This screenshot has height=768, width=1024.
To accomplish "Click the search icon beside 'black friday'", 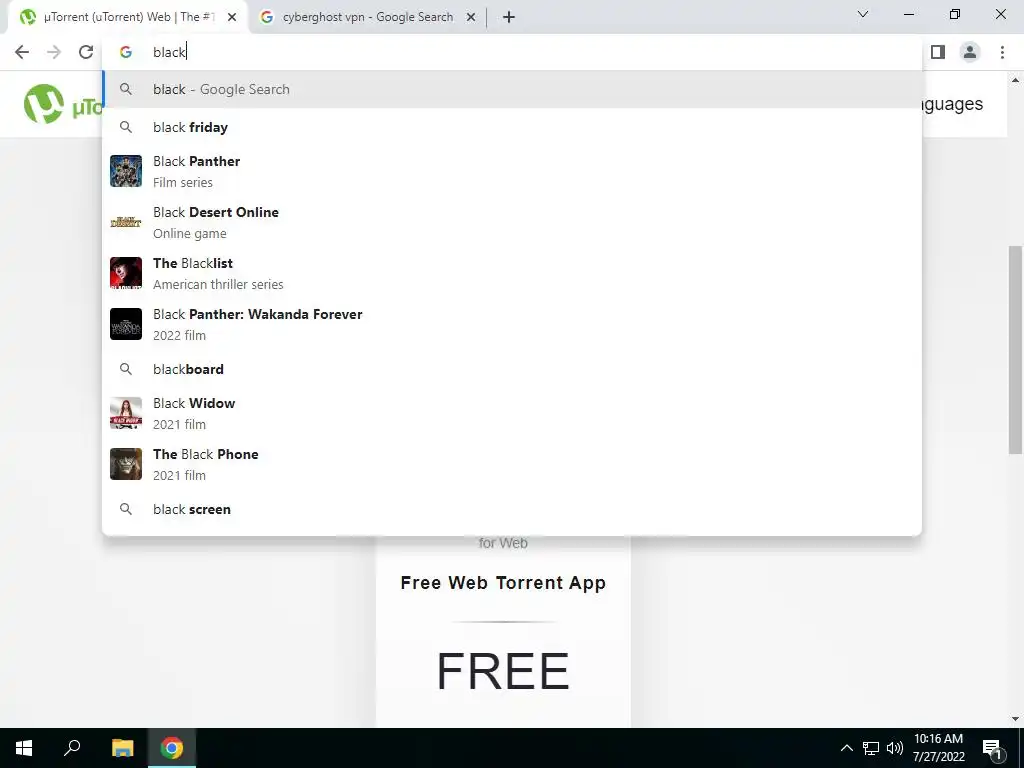I will coord(126,127).
